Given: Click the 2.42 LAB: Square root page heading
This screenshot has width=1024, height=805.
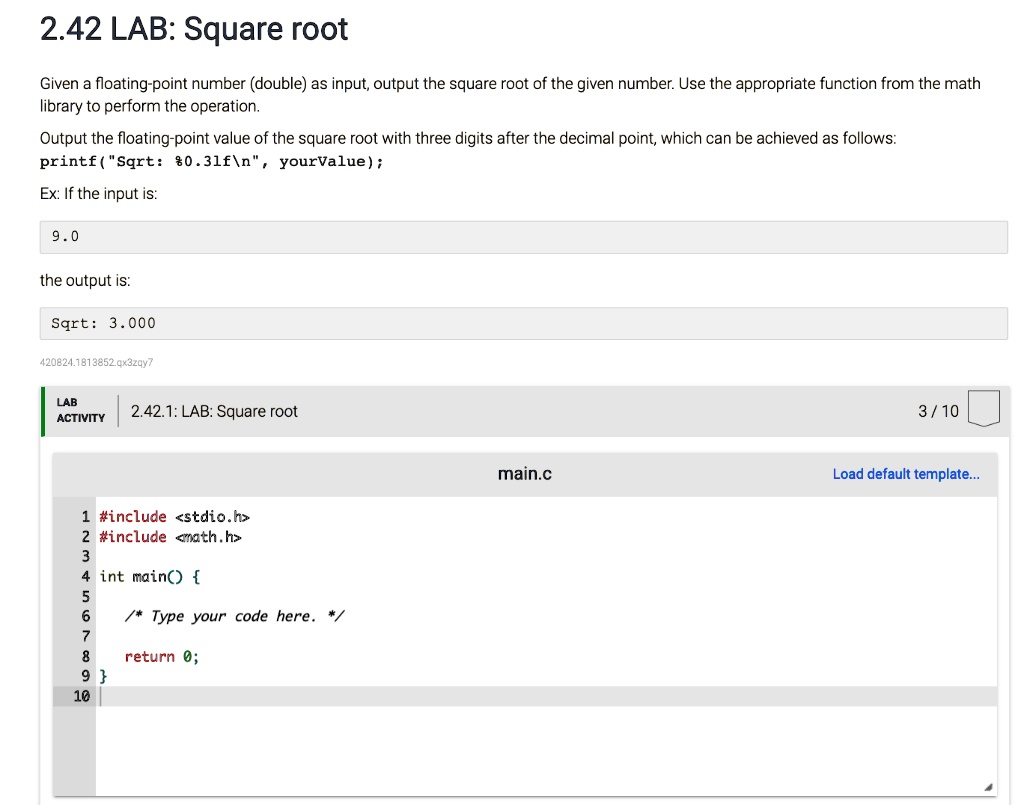Looking at the screenshot, I should (x=193, y=29).
